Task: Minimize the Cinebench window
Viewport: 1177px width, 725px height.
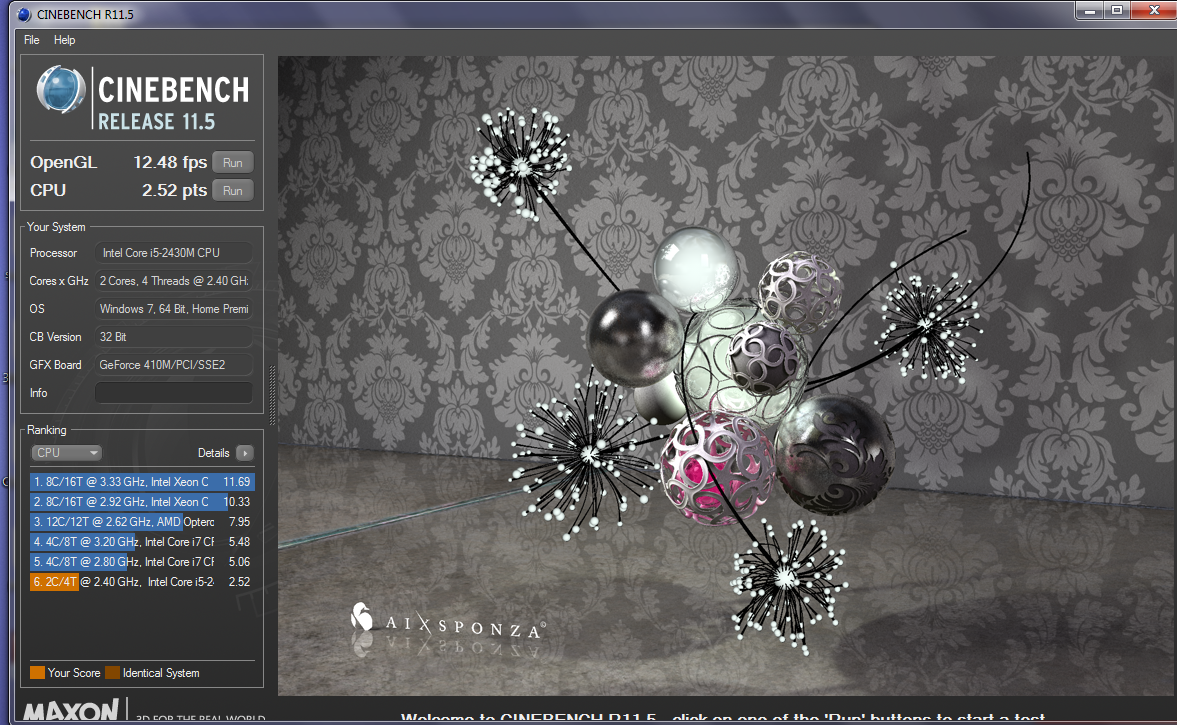Action: (x=1089, y=11)
